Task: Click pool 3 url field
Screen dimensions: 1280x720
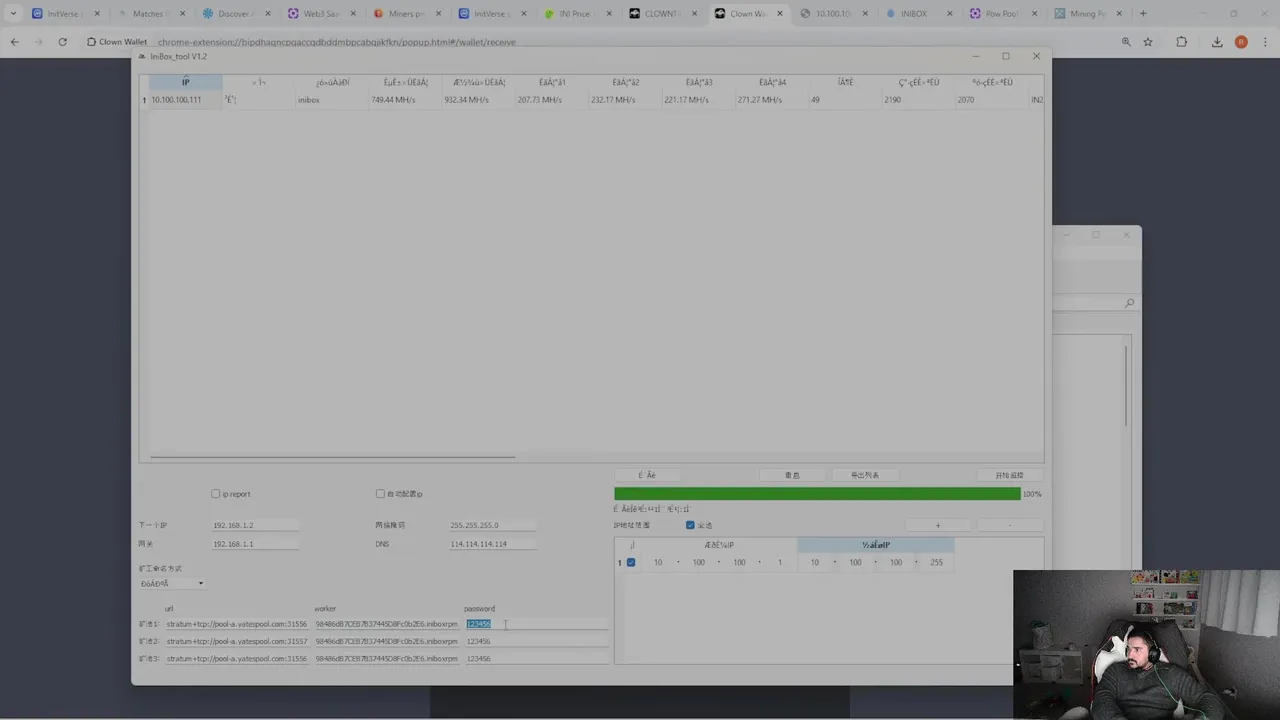Action: pos(237,659)
